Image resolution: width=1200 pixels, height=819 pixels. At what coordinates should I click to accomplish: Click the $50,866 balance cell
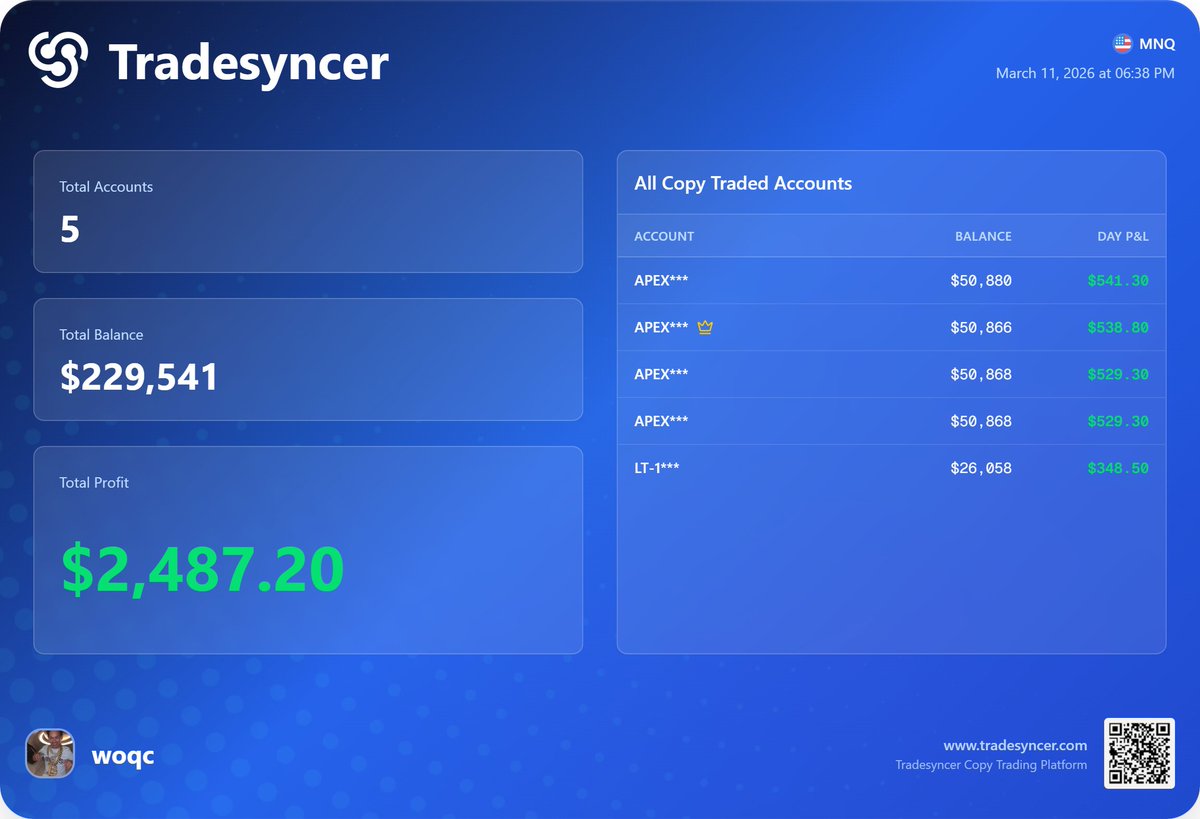(981, 327)
